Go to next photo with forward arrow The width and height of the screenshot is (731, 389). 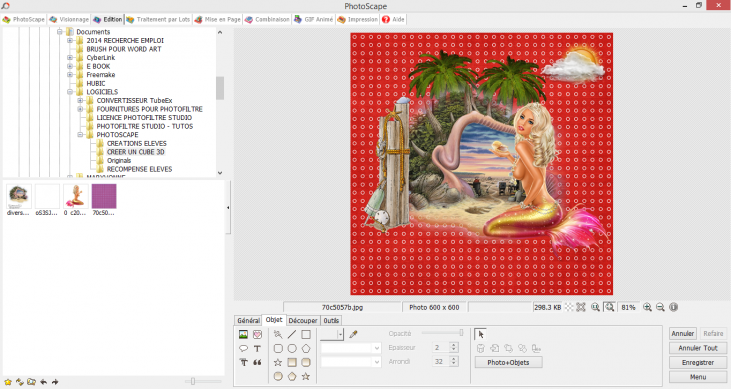55,382
